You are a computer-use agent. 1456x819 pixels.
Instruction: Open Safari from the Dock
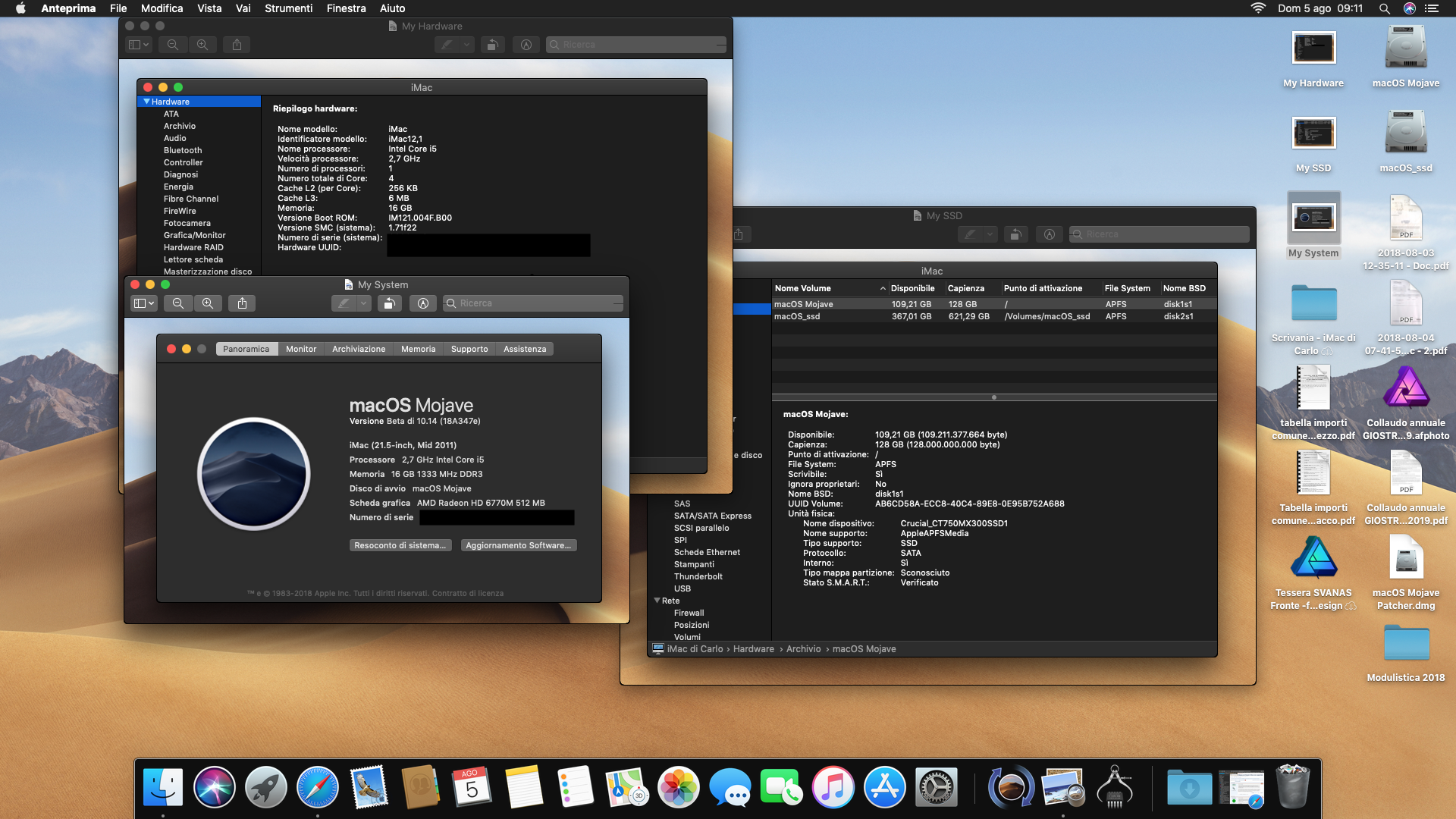click(x=317, y=787)
